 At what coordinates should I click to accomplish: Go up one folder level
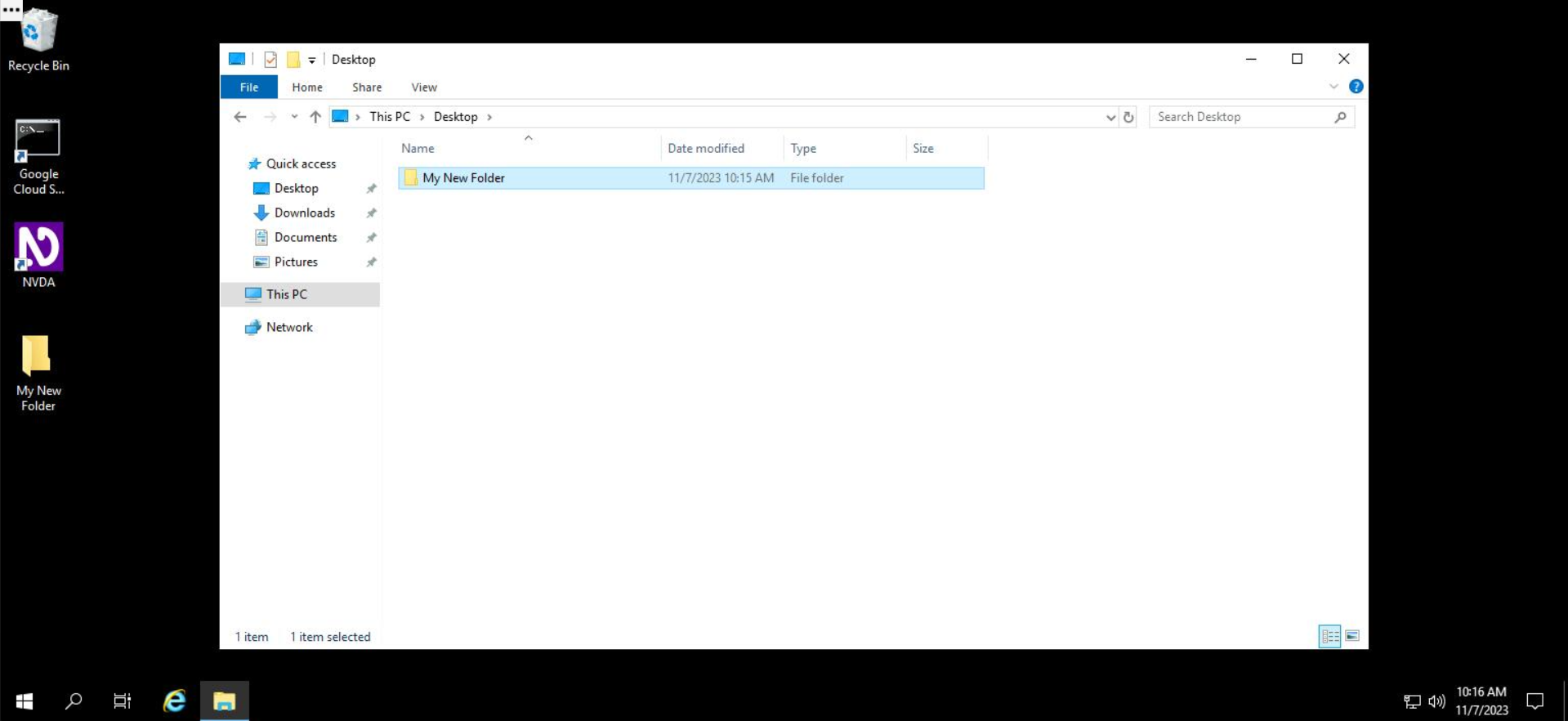315,117
